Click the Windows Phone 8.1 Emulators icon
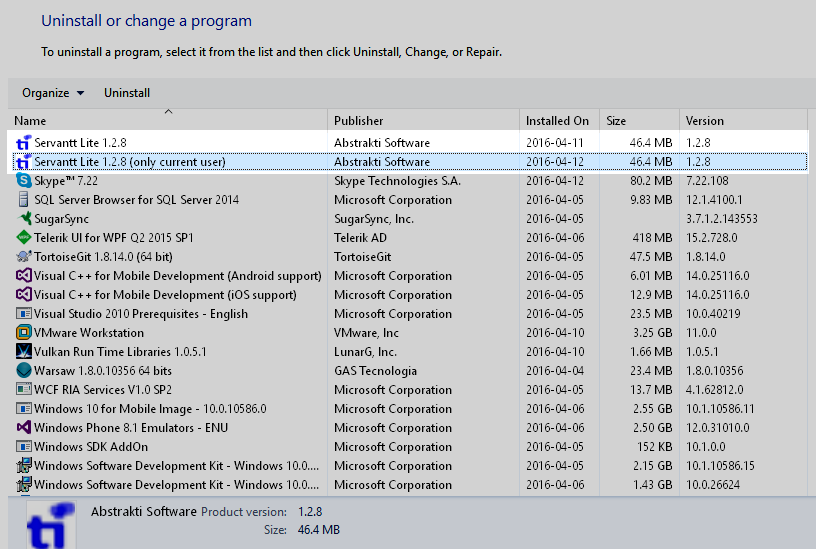 [x=24, y=428]
